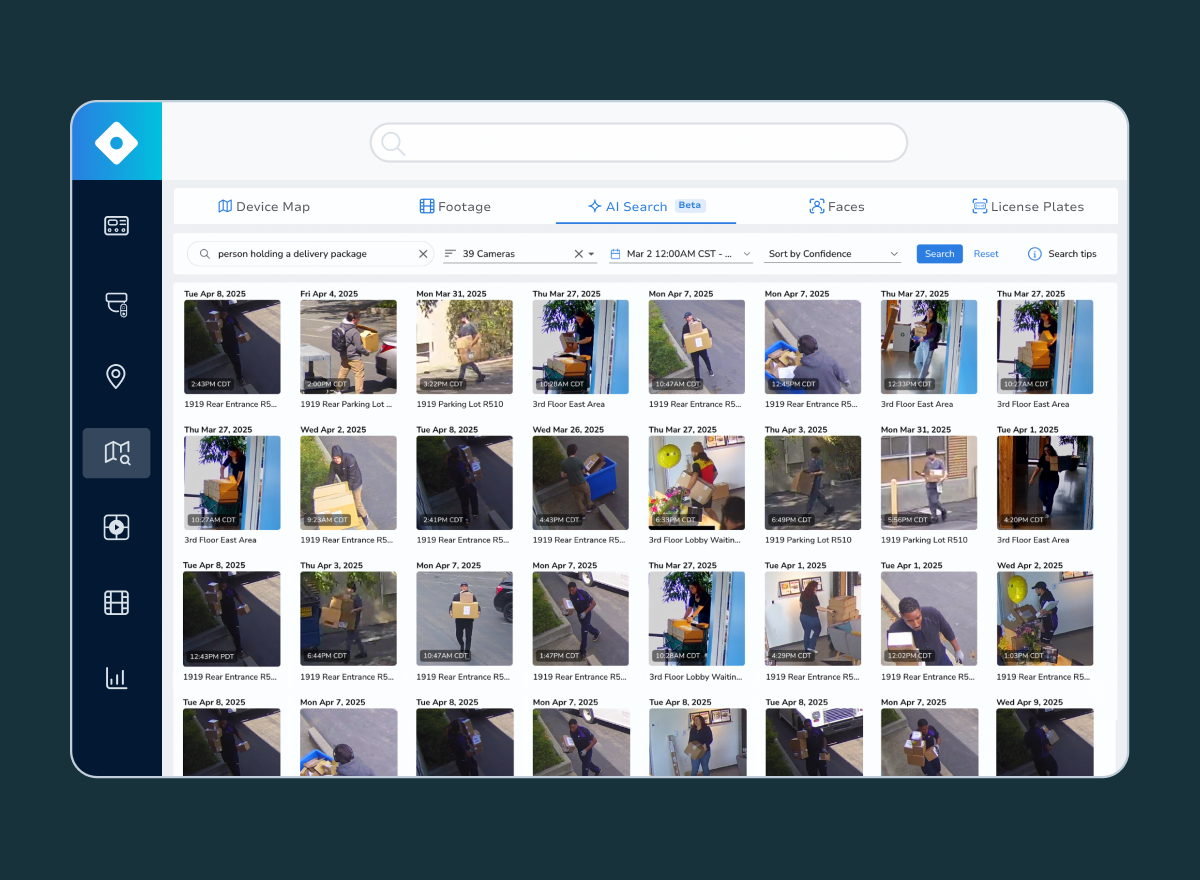Switch to the License Plates tab
The image size is (1200, 880).
coord(1028,207)
